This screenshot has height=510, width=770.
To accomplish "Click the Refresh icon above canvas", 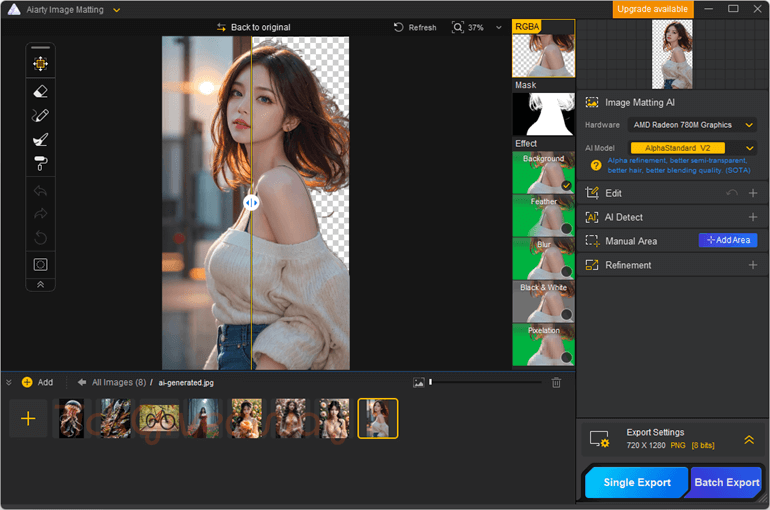I will point(399,27).
